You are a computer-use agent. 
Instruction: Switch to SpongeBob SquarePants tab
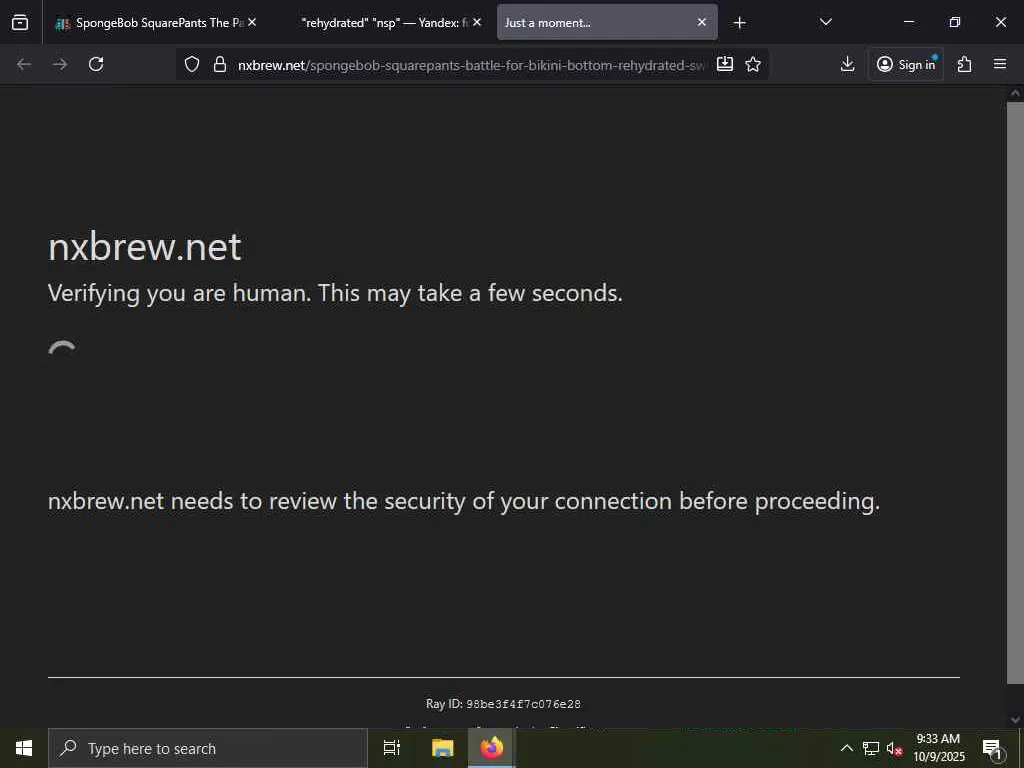(157, 22)
